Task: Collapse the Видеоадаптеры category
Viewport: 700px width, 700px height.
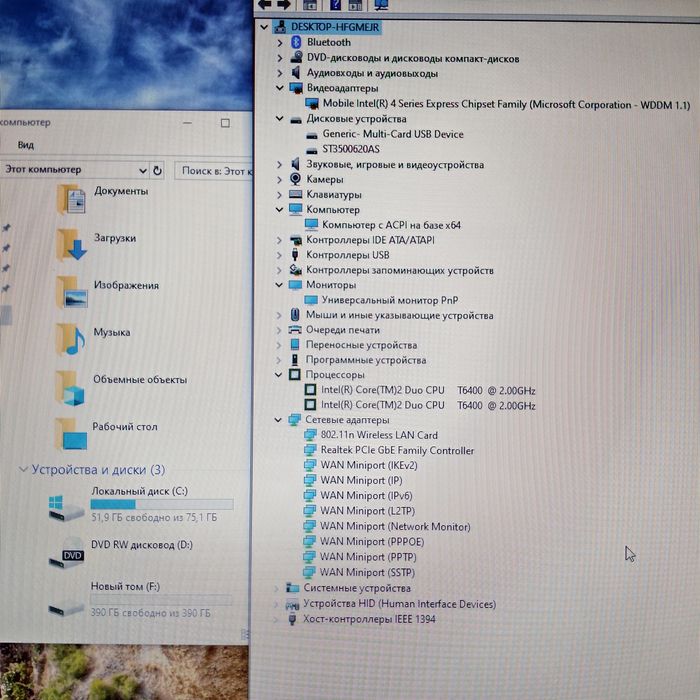Action: (279, 88)
